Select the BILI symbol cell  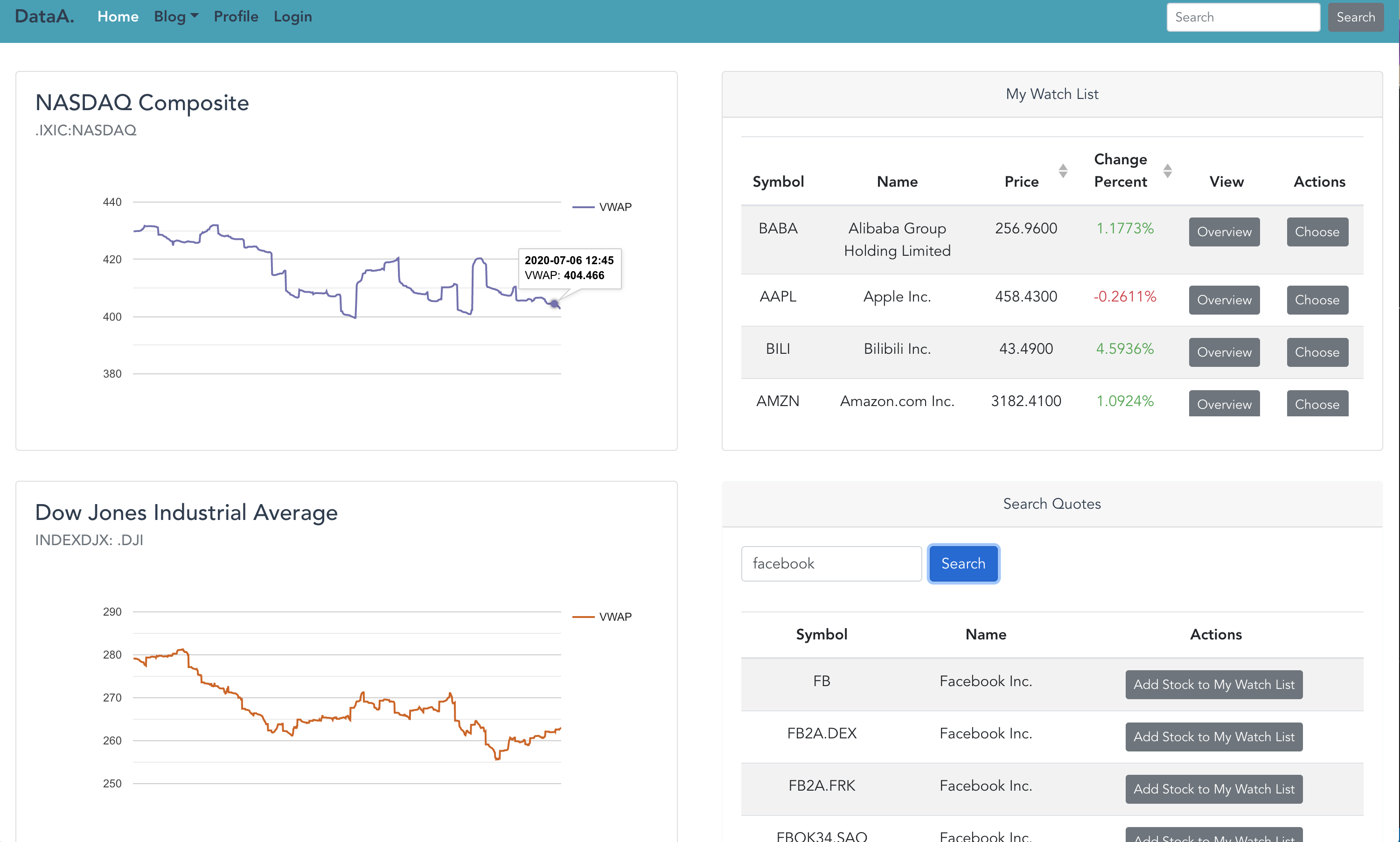[778, 348]
